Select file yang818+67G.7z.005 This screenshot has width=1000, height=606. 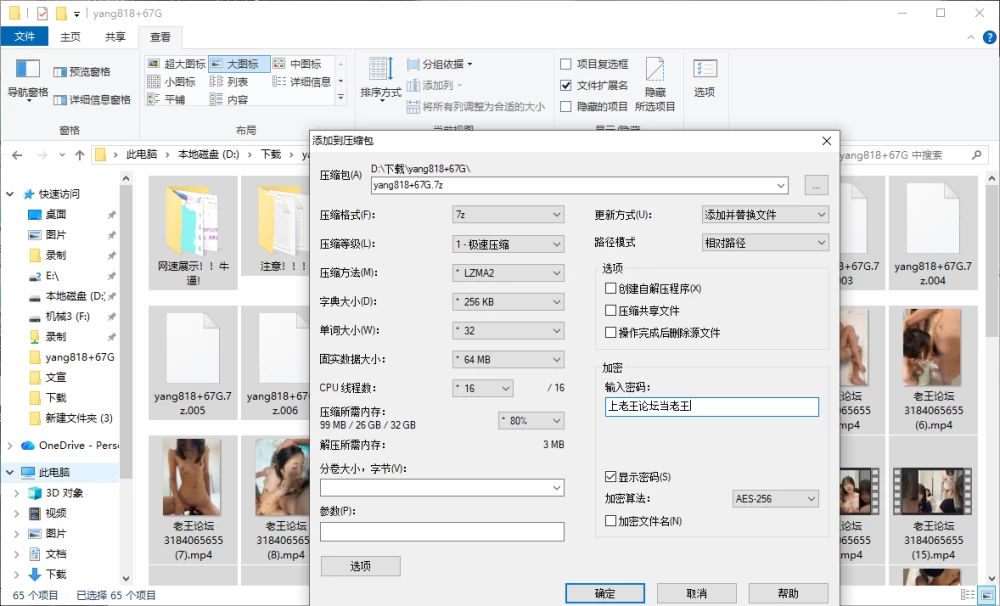click(x=193, y=362)
